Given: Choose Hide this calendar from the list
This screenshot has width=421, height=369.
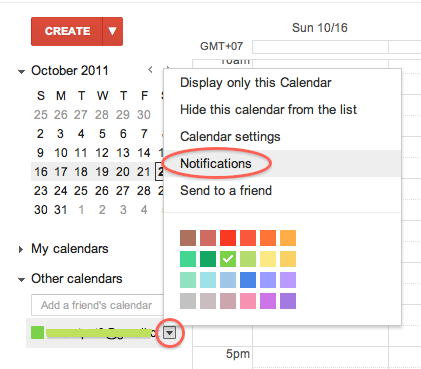Looking at the screenshot, I should point(268,109).
